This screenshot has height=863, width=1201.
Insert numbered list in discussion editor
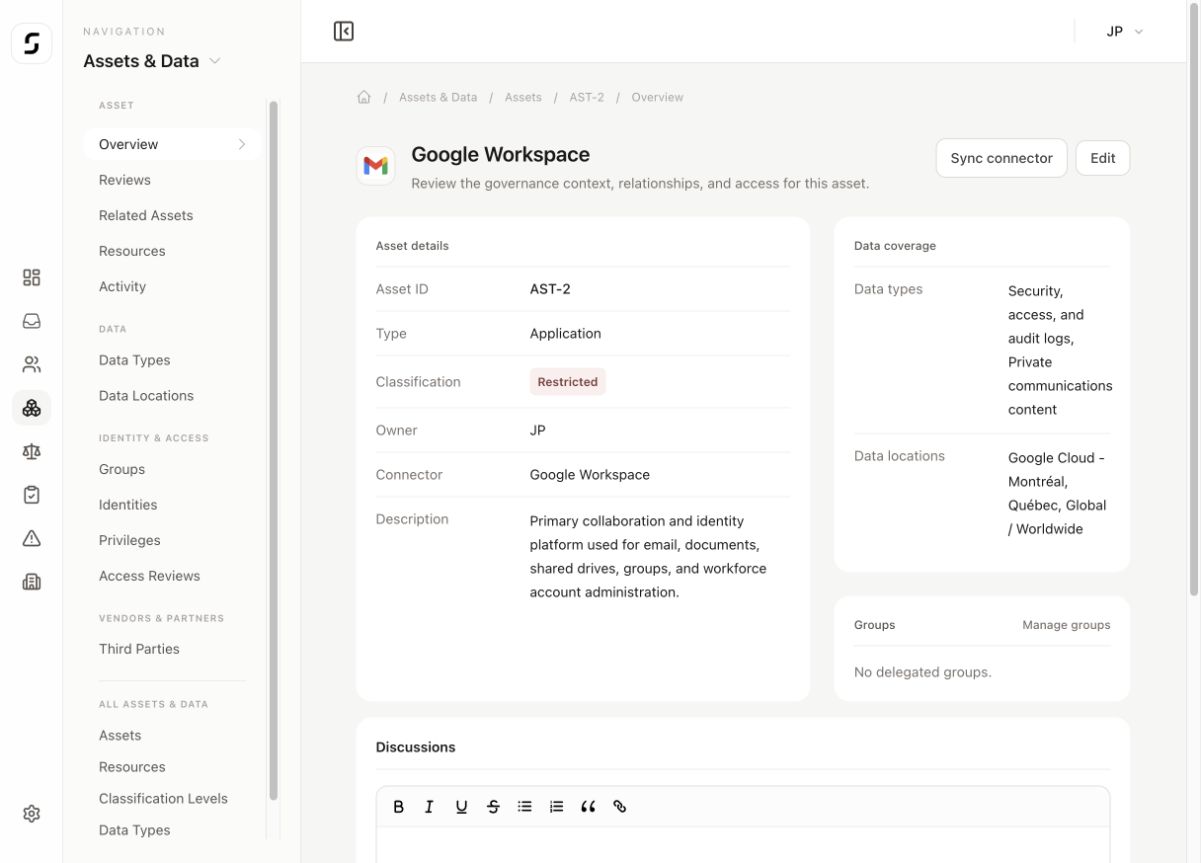pos(556,806)
